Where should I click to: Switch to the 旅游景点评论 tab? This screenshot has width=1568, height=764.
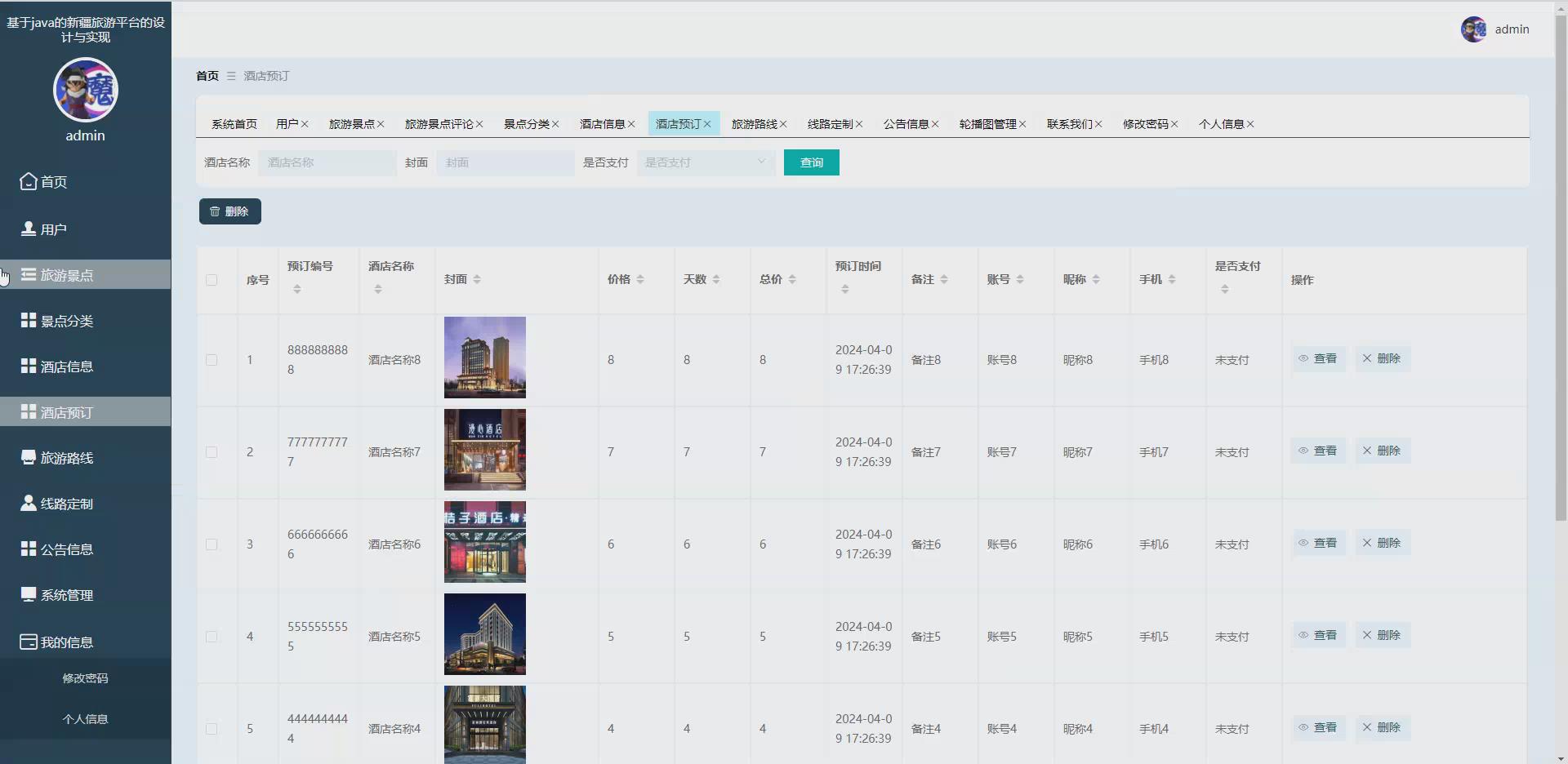pos(439,124)
